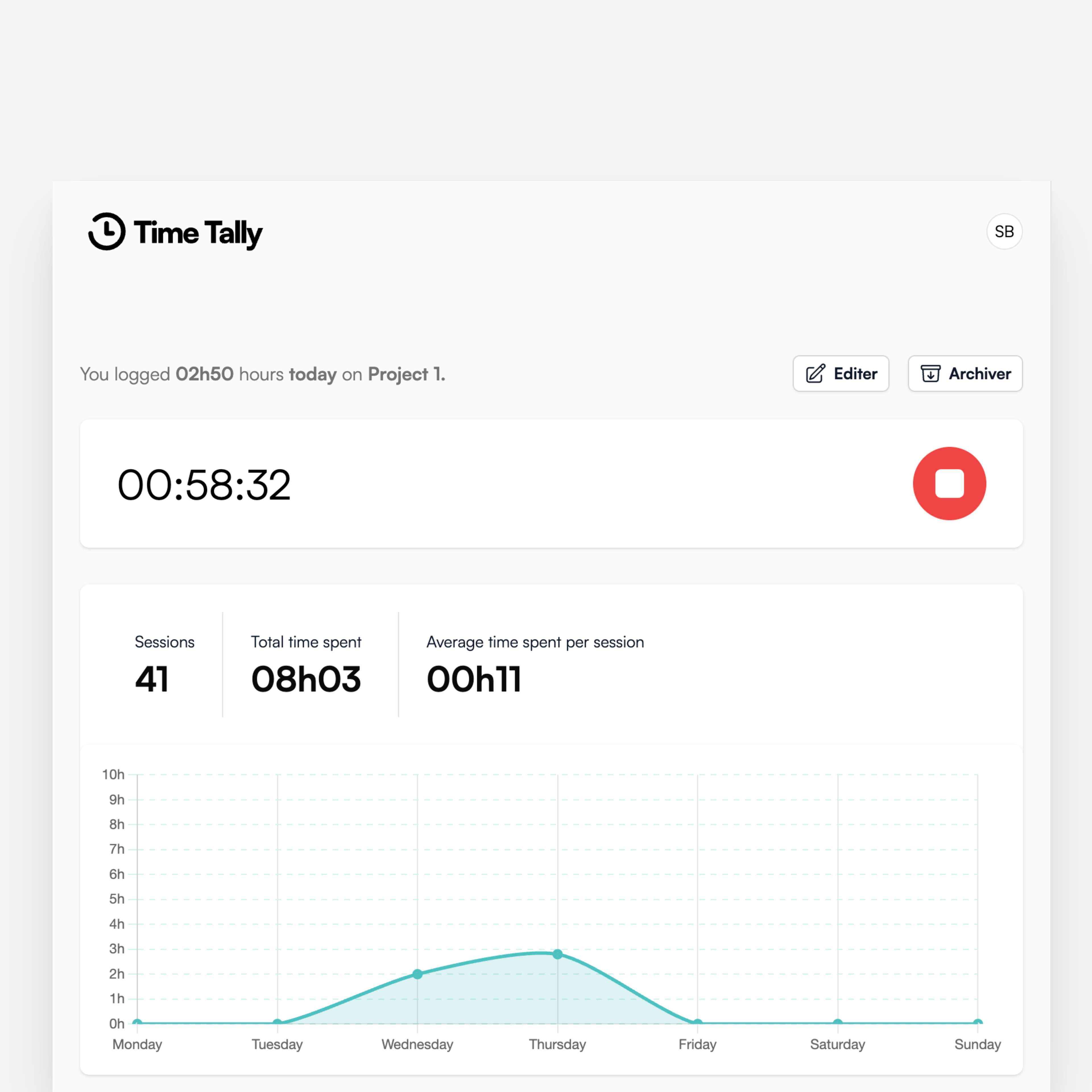Click the Monday label on the chart axis

coord(137,1044)
